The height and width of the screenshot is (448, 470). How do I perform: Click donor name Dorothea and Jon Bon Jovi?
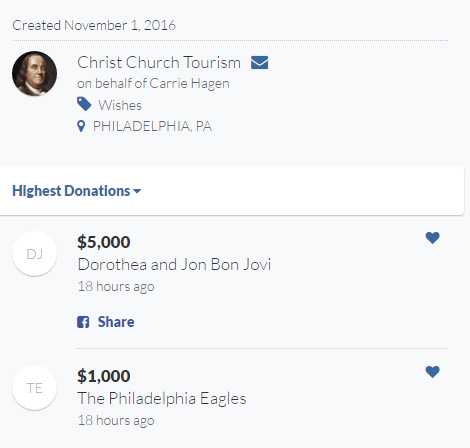[174, 265]
